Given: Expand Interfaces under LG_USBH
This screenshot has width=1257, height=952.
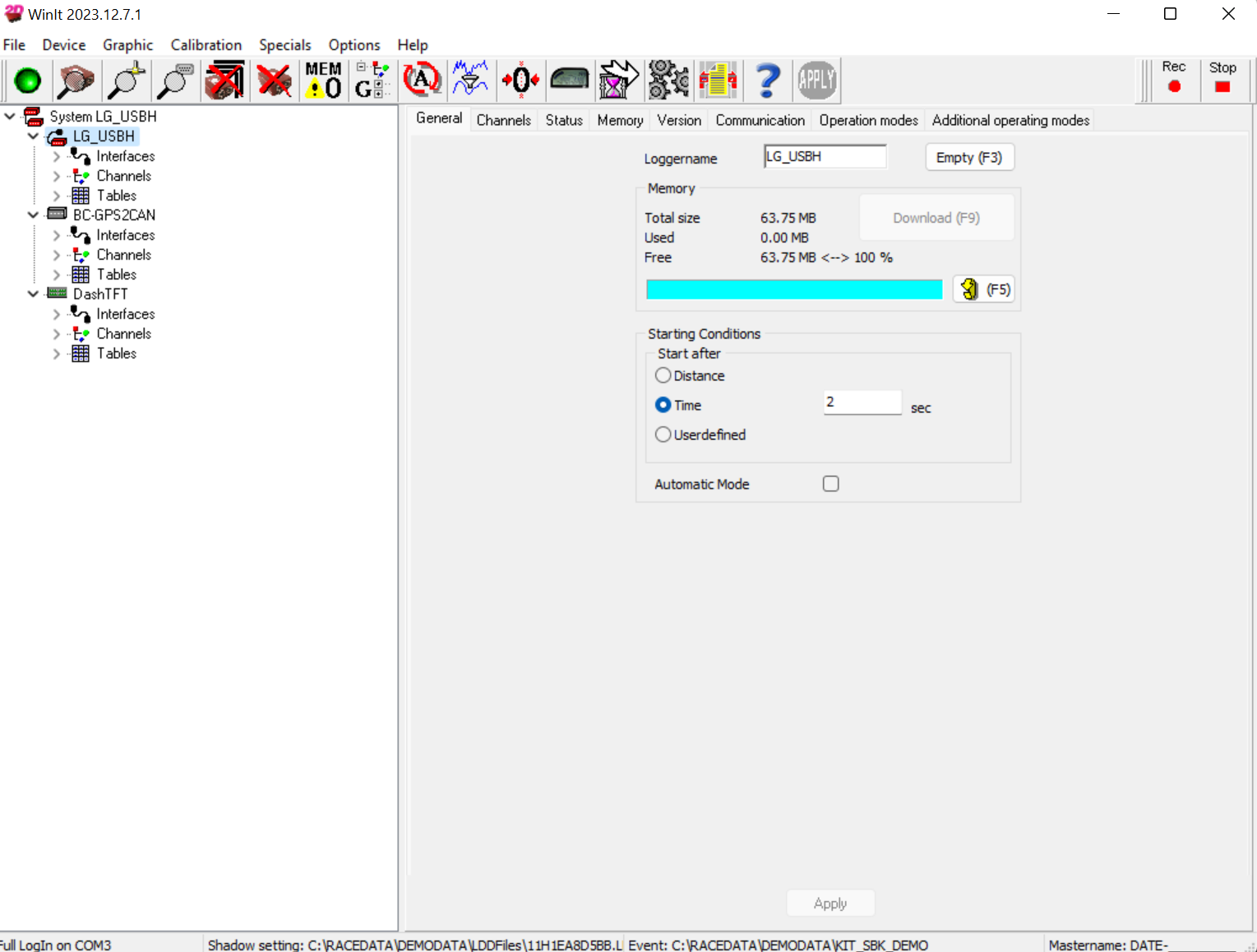Looking at the screenshot, I should coord(56,156).
